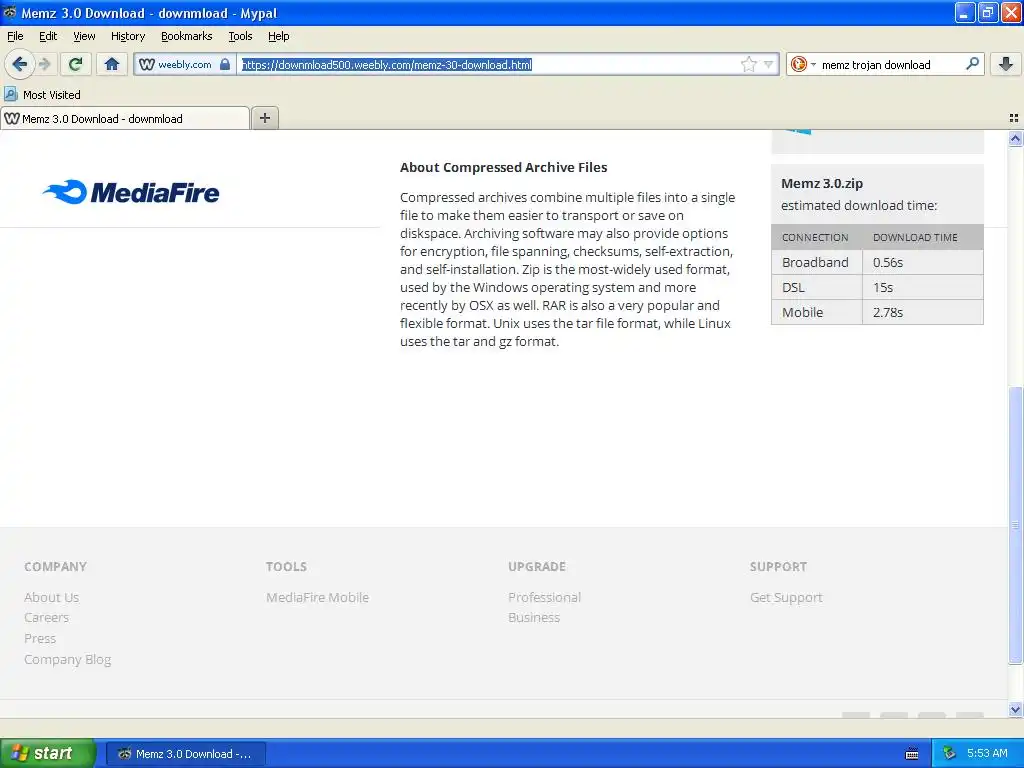Open the Windows Start menu
The height and width of the screenshot is (768, 1024).
(x=47, y=753)
